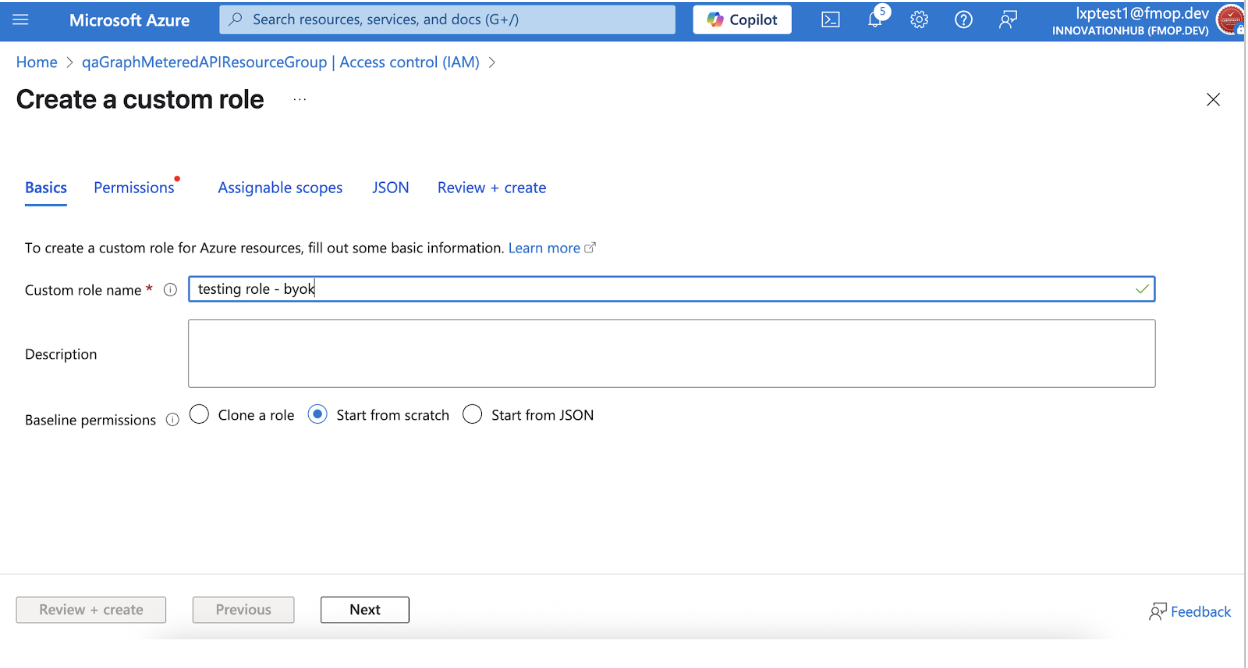Open Cloud Shell from the top bar
The image size is (1248, 668).
[x=830, y=20]
